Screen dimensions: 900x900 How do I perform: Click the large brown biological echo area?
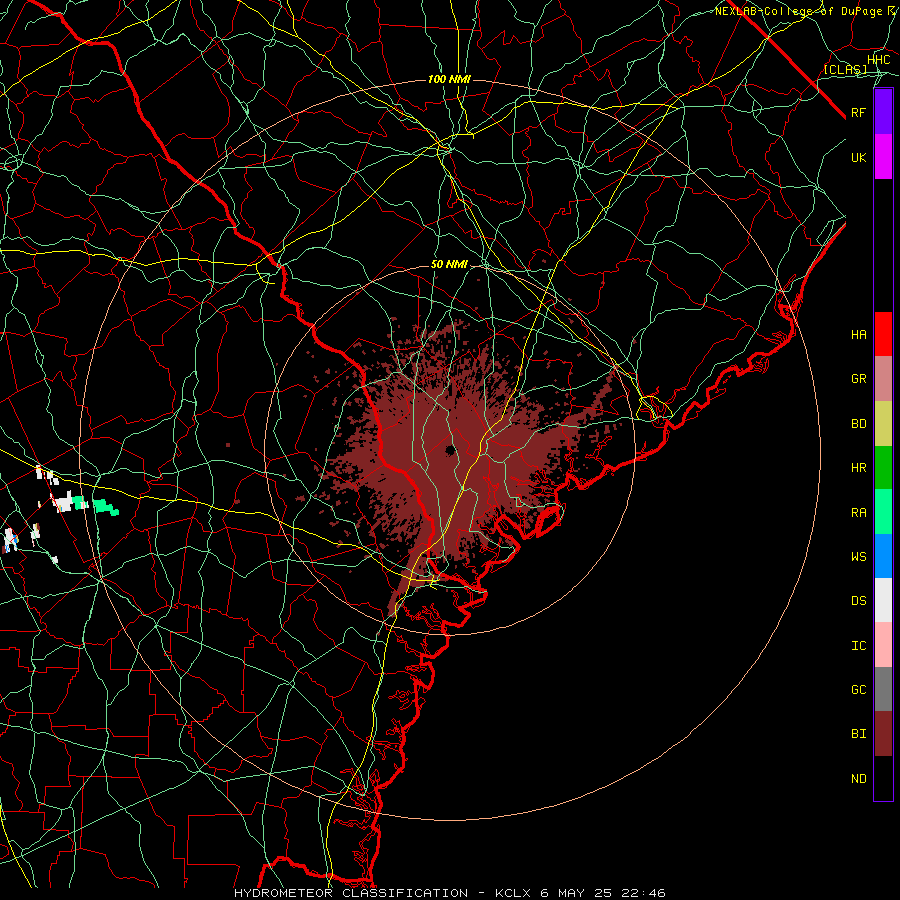453,459
